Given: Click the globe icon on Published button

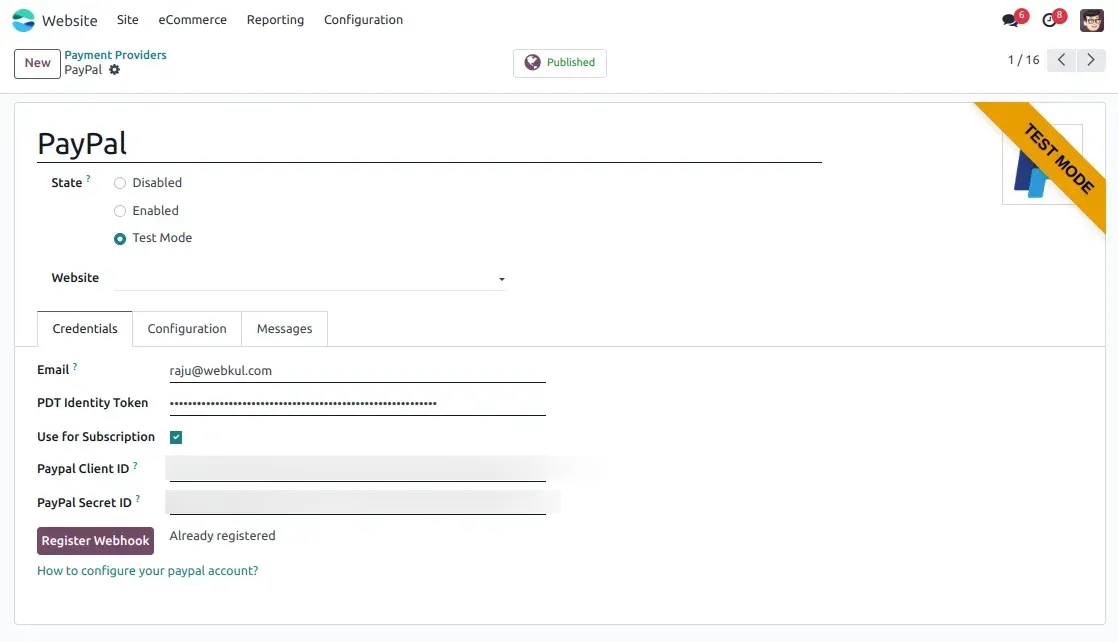Looking at the screenshot, I should coord(532,62).
